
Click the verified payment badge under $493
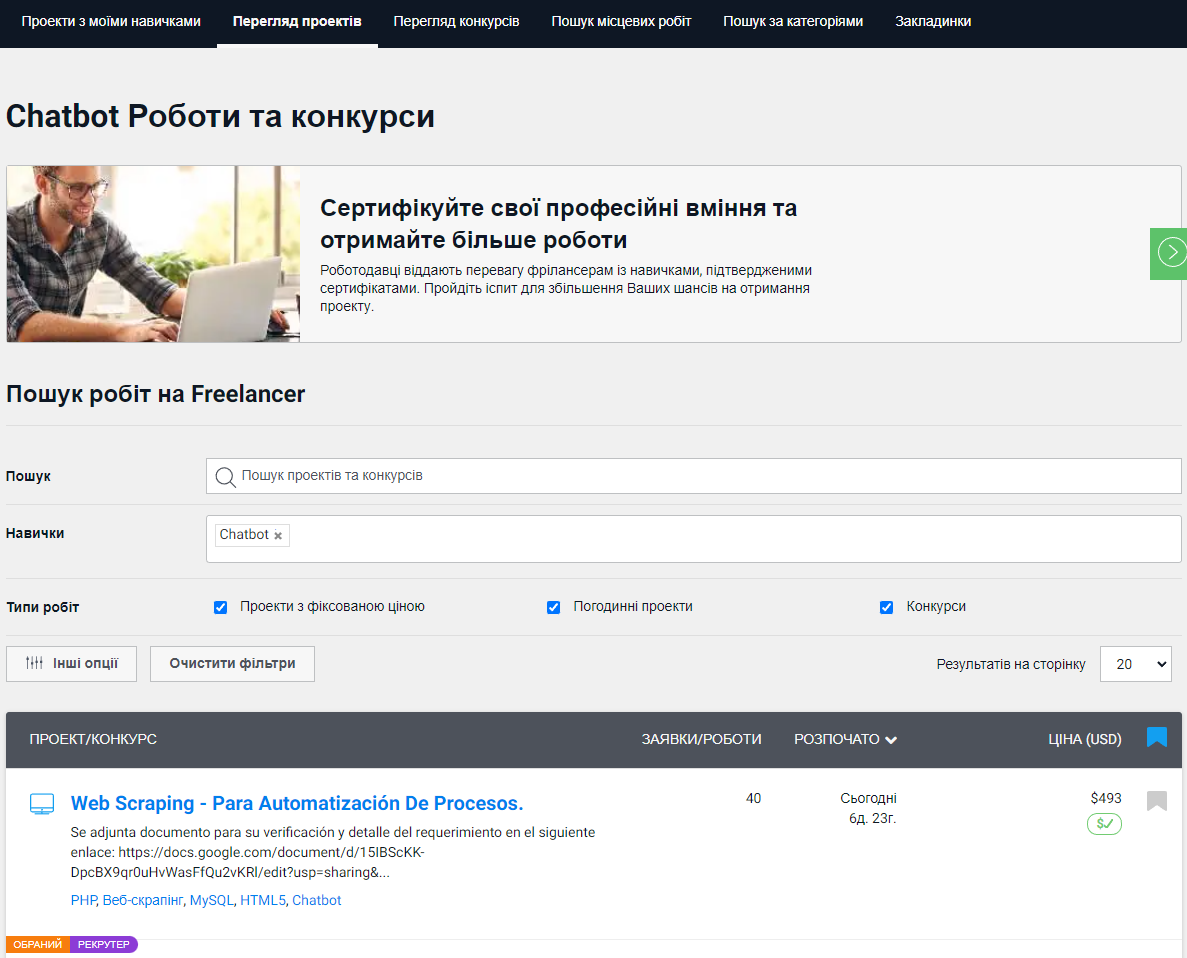pos(1104,823)
